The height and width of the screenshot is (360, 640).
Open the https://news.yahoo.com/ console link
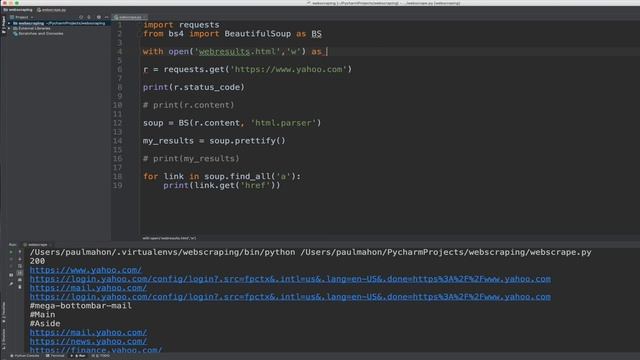click(x=88, y=342)
